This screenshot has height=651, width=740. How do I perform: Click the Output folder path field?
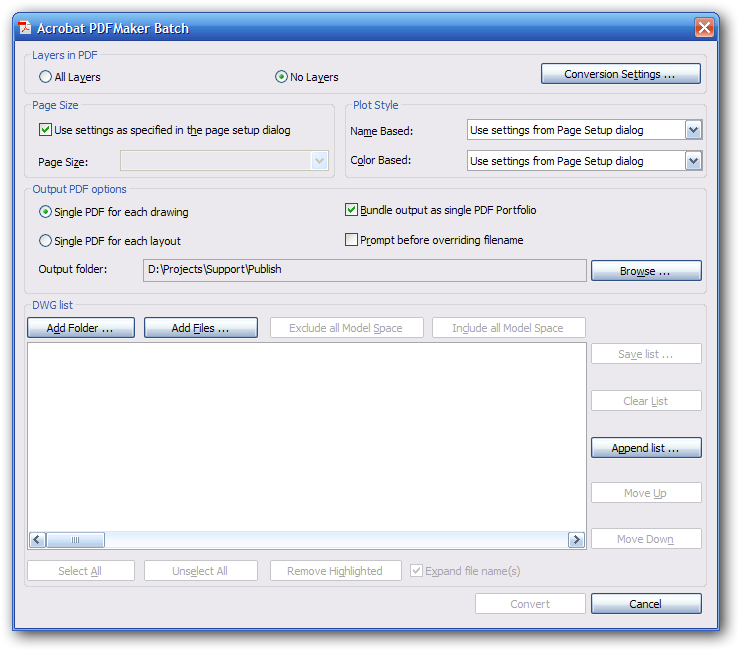click(364, 270)
